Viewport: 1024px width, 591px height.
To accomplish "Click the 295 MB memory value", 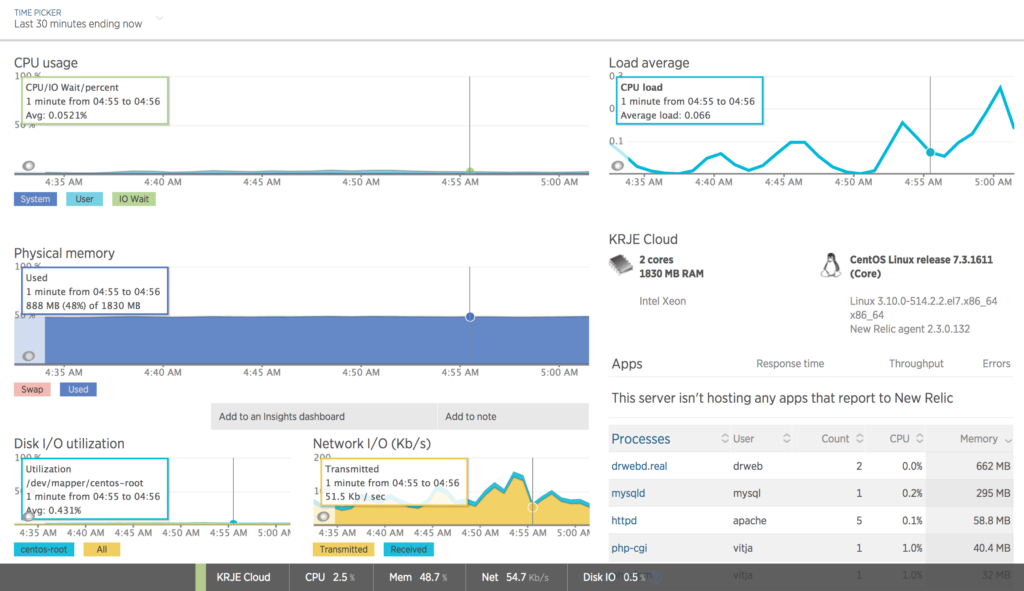I will (993, 493).
